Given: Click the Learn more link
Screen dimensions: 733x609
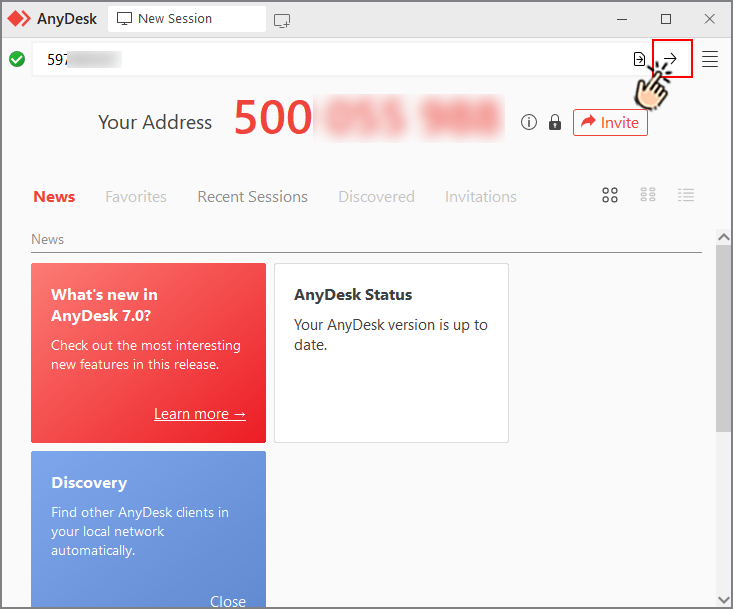Looking at the screenshot, I should pyautogui.click(x=200, y=414).
